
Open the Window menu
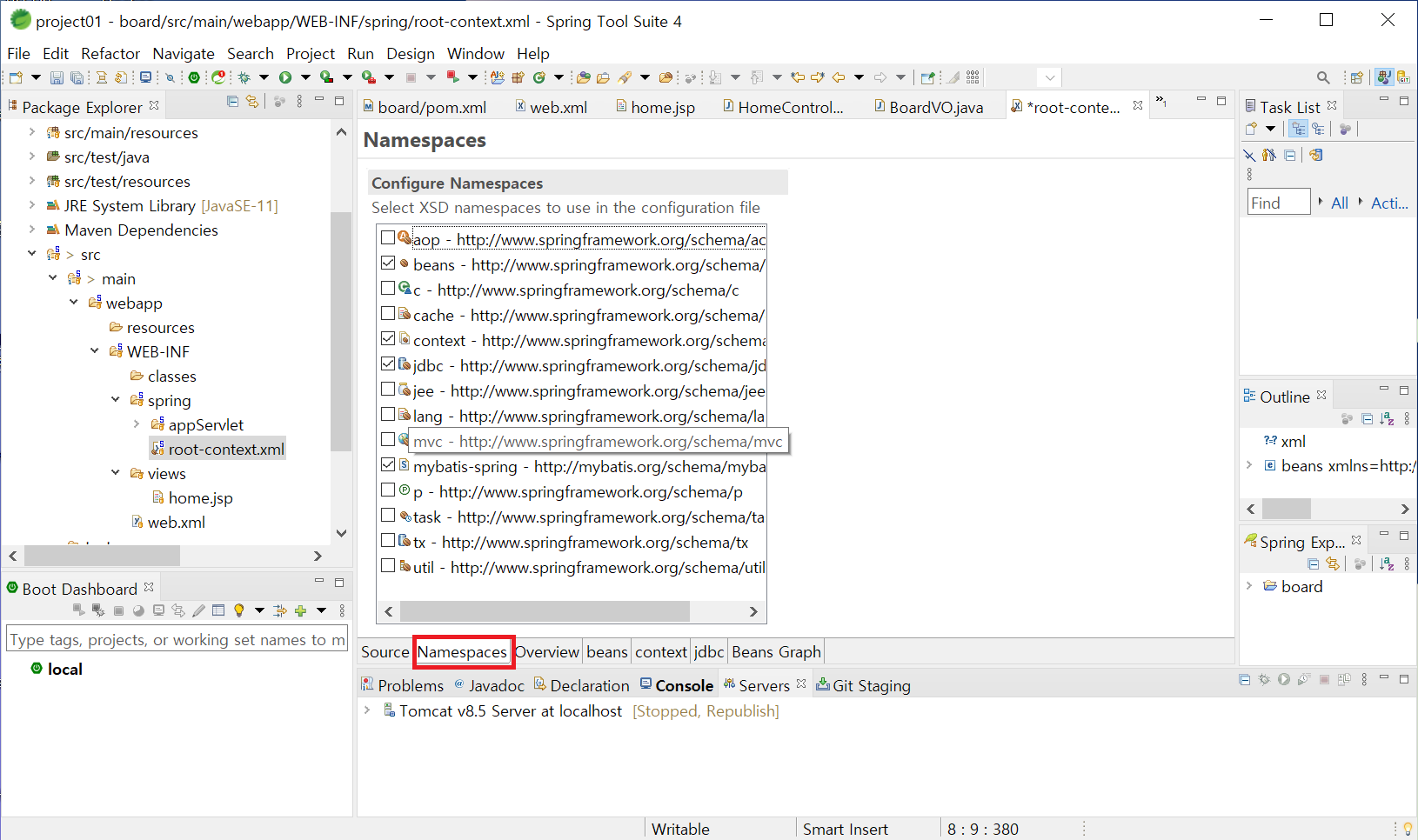point(475,54)
